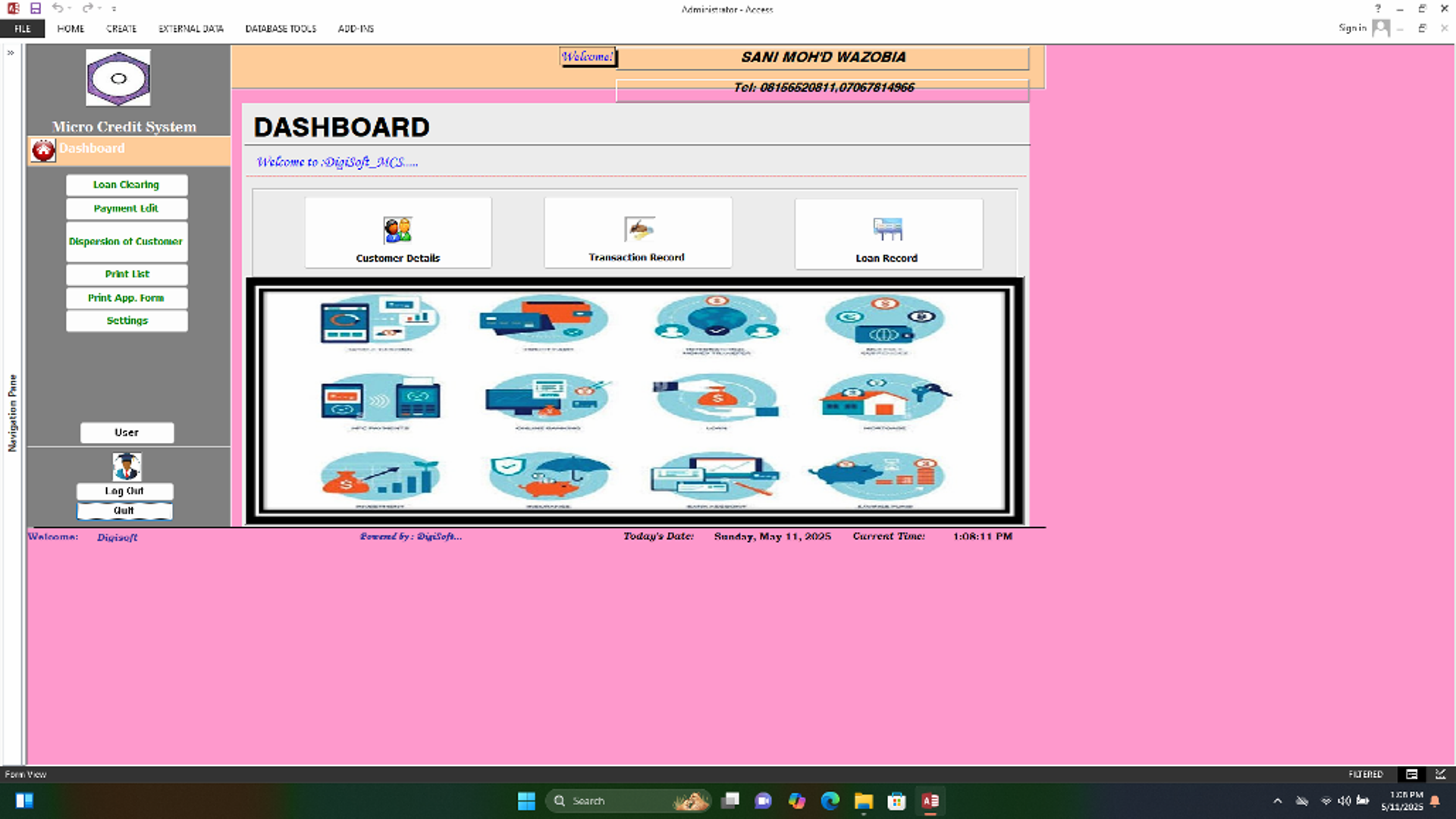Open the CREATE ribbon tab

coord(121,29)
